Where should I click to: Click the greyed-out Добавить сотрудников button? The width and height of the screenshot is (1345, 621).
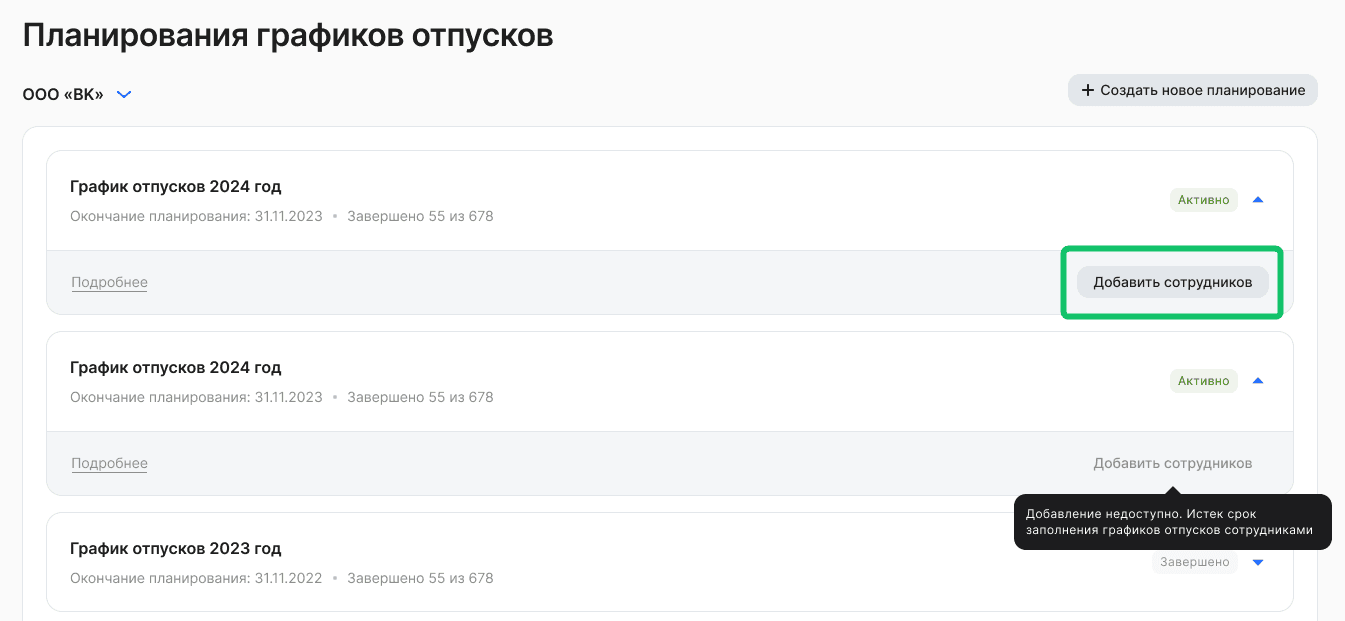click(1172, 463)
